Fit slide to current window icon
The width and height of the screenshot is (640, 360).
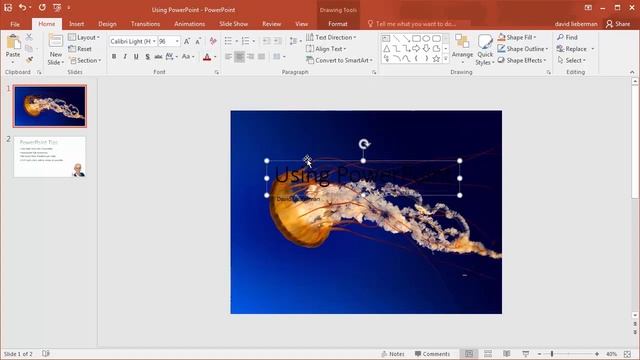(628, 353)
